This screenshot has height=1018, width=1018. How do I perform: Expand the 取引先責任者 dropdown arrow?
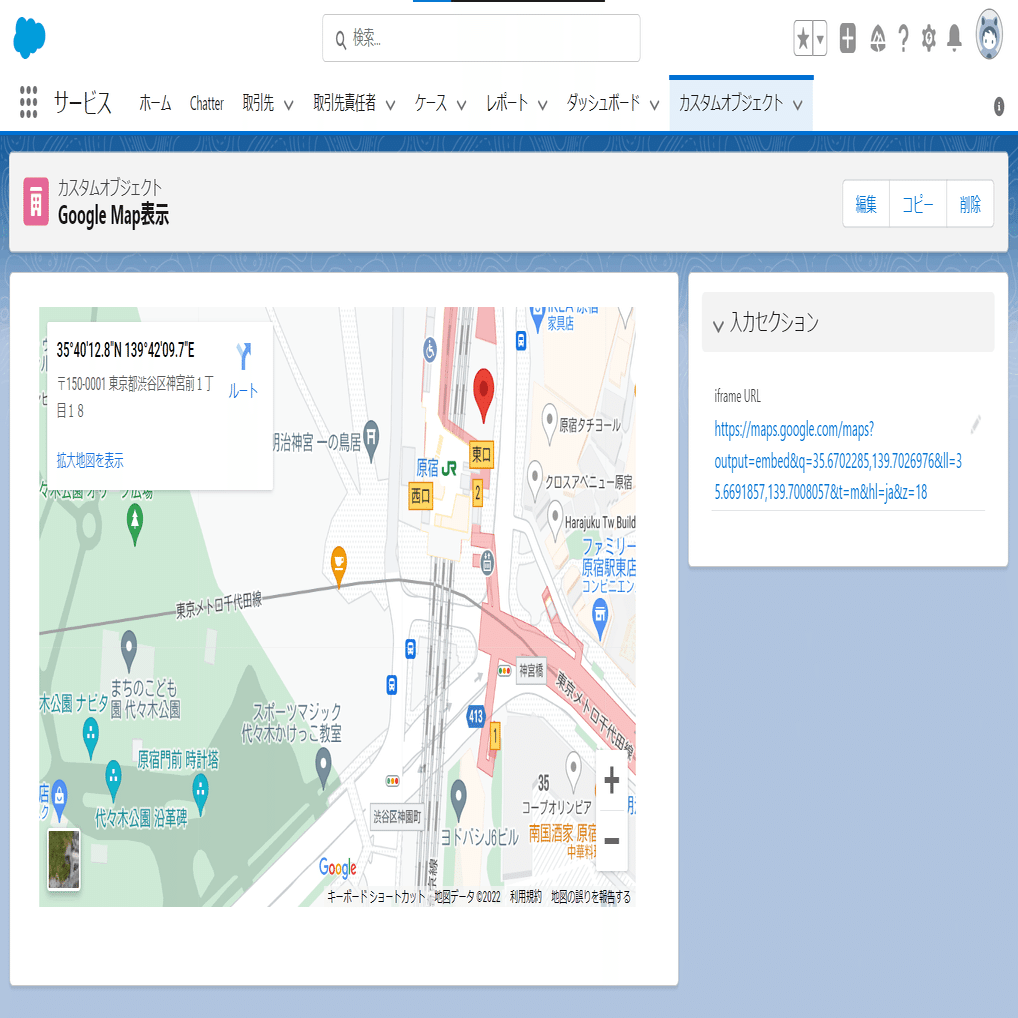(x=390, y=105)
